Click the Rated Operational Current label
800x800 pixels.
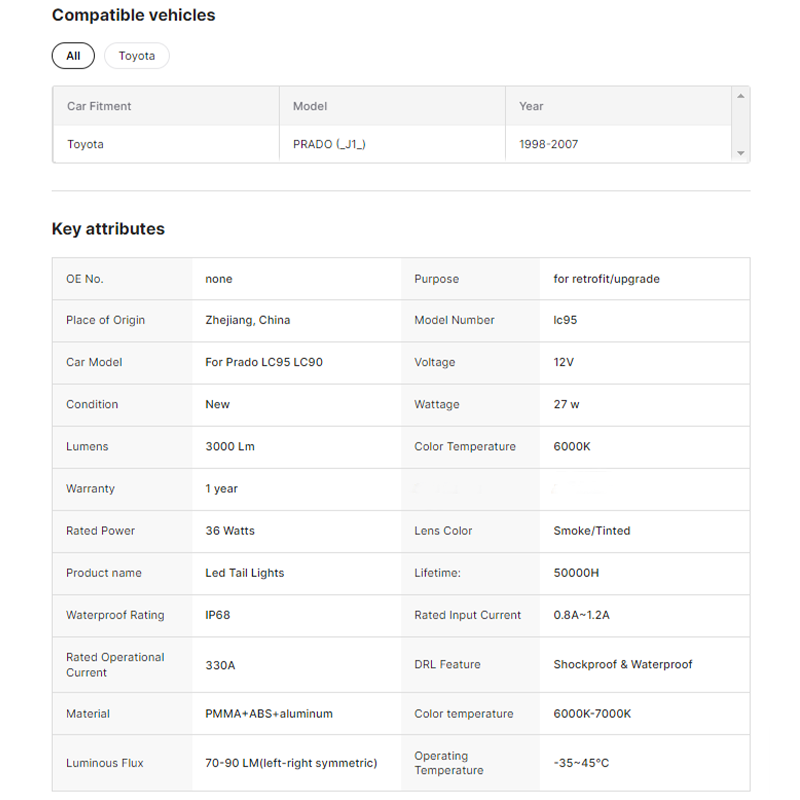pos(115,665)
